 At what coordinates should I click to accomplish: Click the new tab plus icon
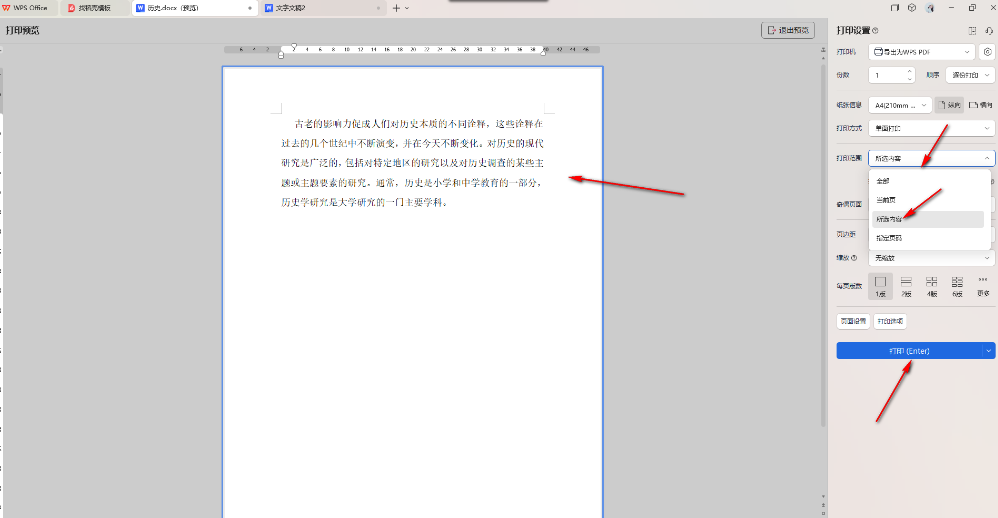pos(396,8)
